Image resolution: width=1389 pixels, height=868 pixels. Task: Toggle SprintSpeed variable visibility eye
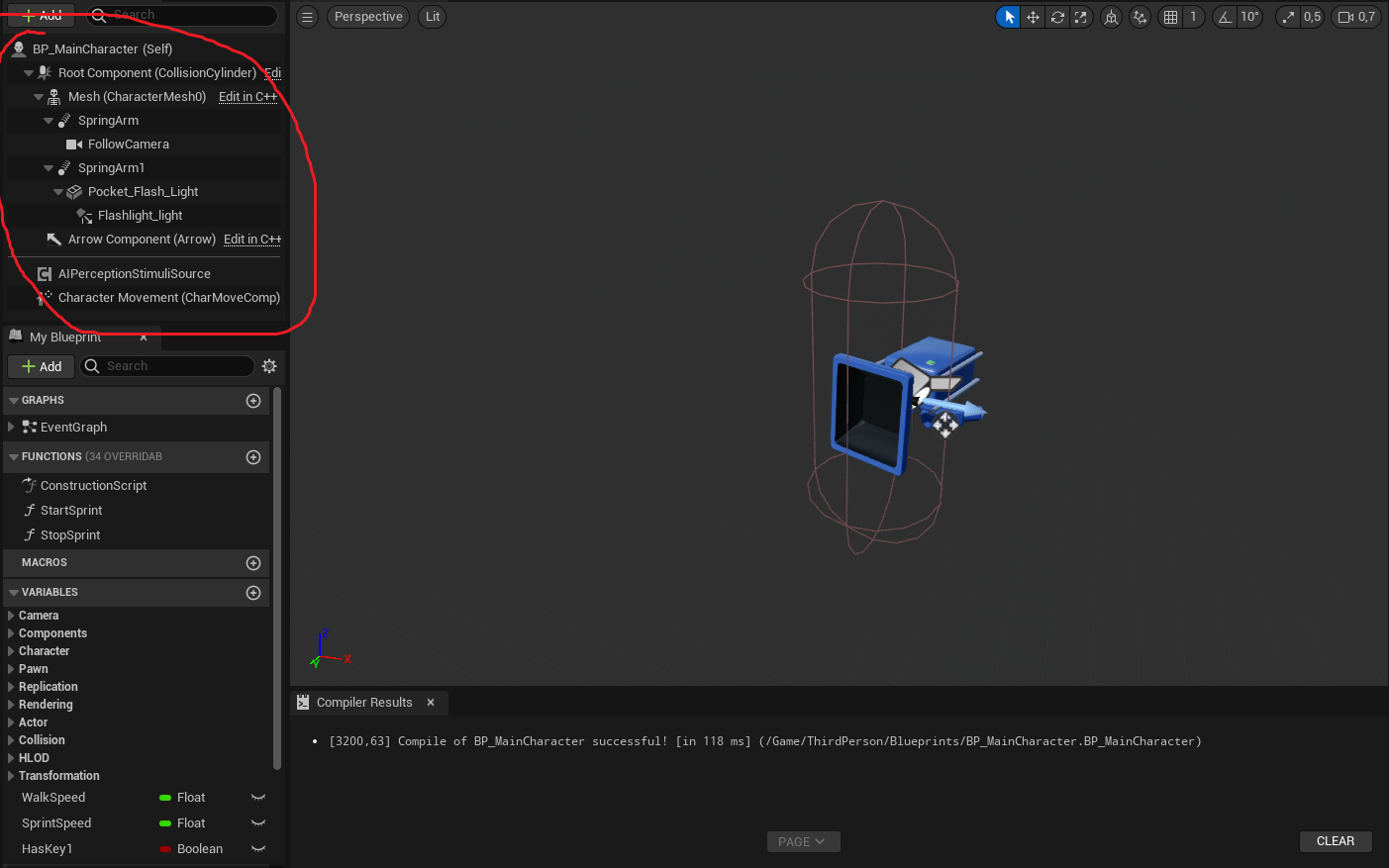pyautogui.click(x=258, y=823)
